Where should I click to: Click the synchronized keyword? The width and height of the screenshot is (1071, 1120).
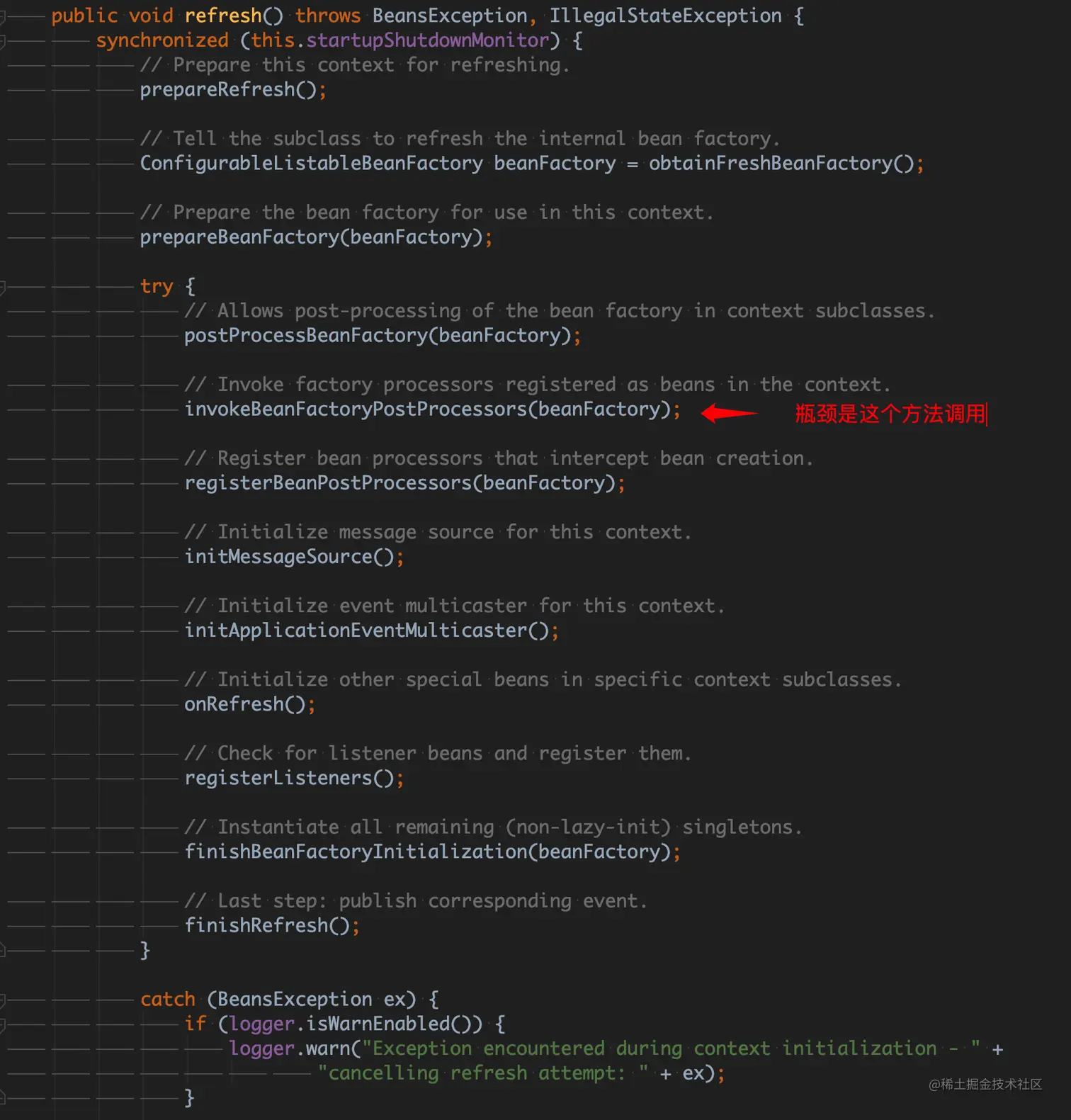[162, 40]
